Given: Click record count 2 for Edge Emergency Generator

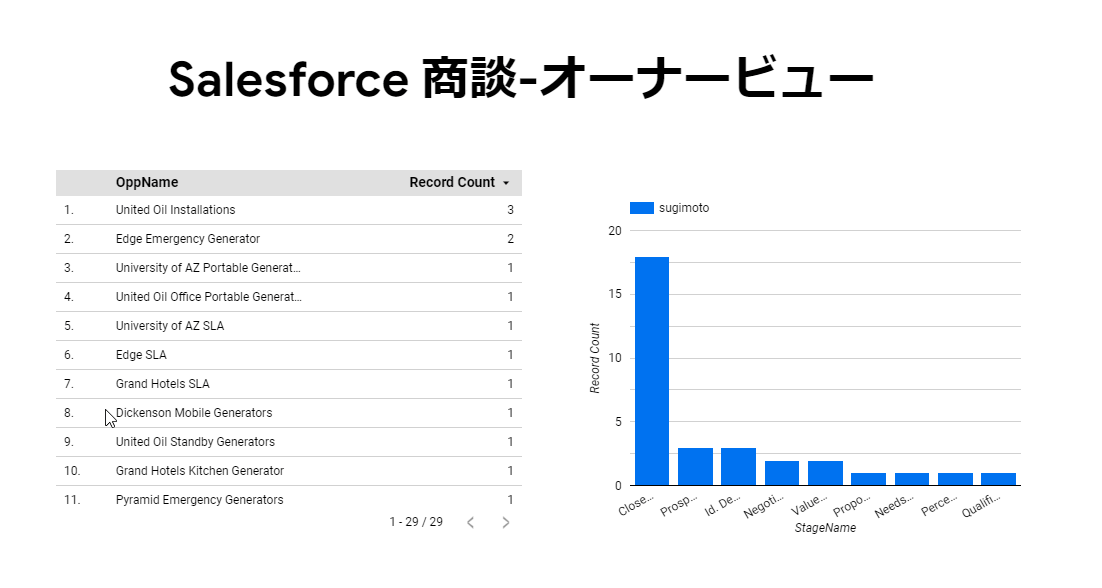Looking at the screenshot, I should [x=510, y=239].
